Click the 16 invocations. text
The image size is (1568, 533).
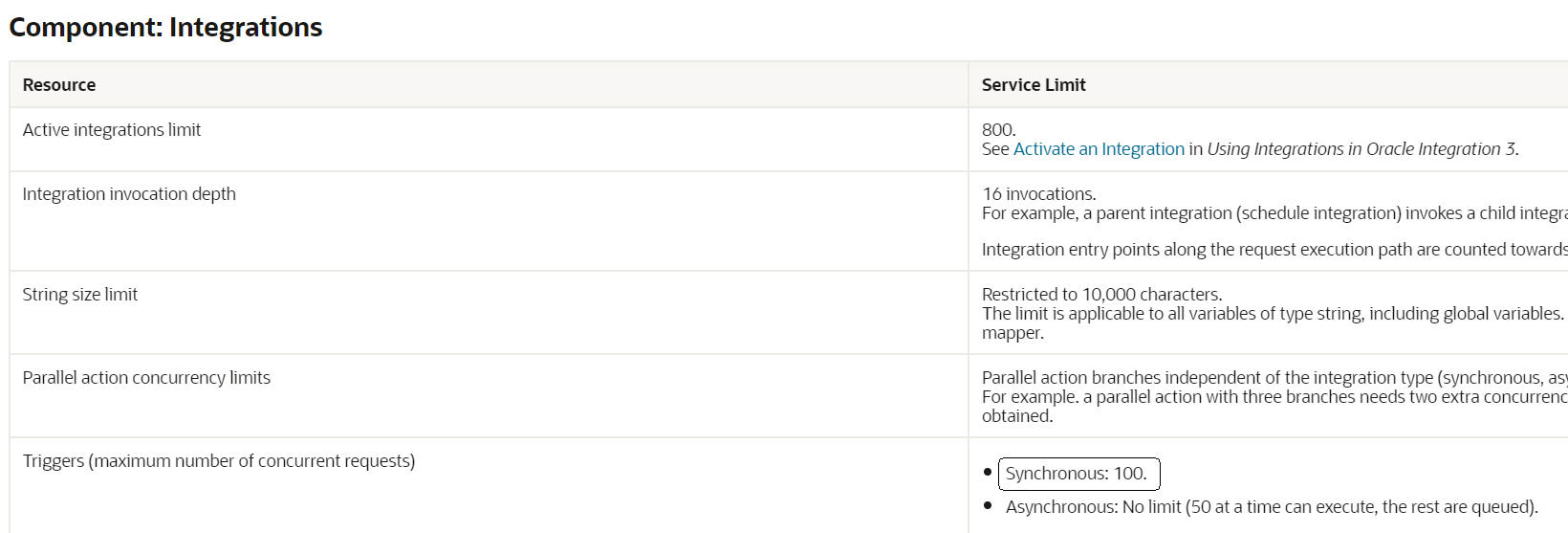(1038, 194)
